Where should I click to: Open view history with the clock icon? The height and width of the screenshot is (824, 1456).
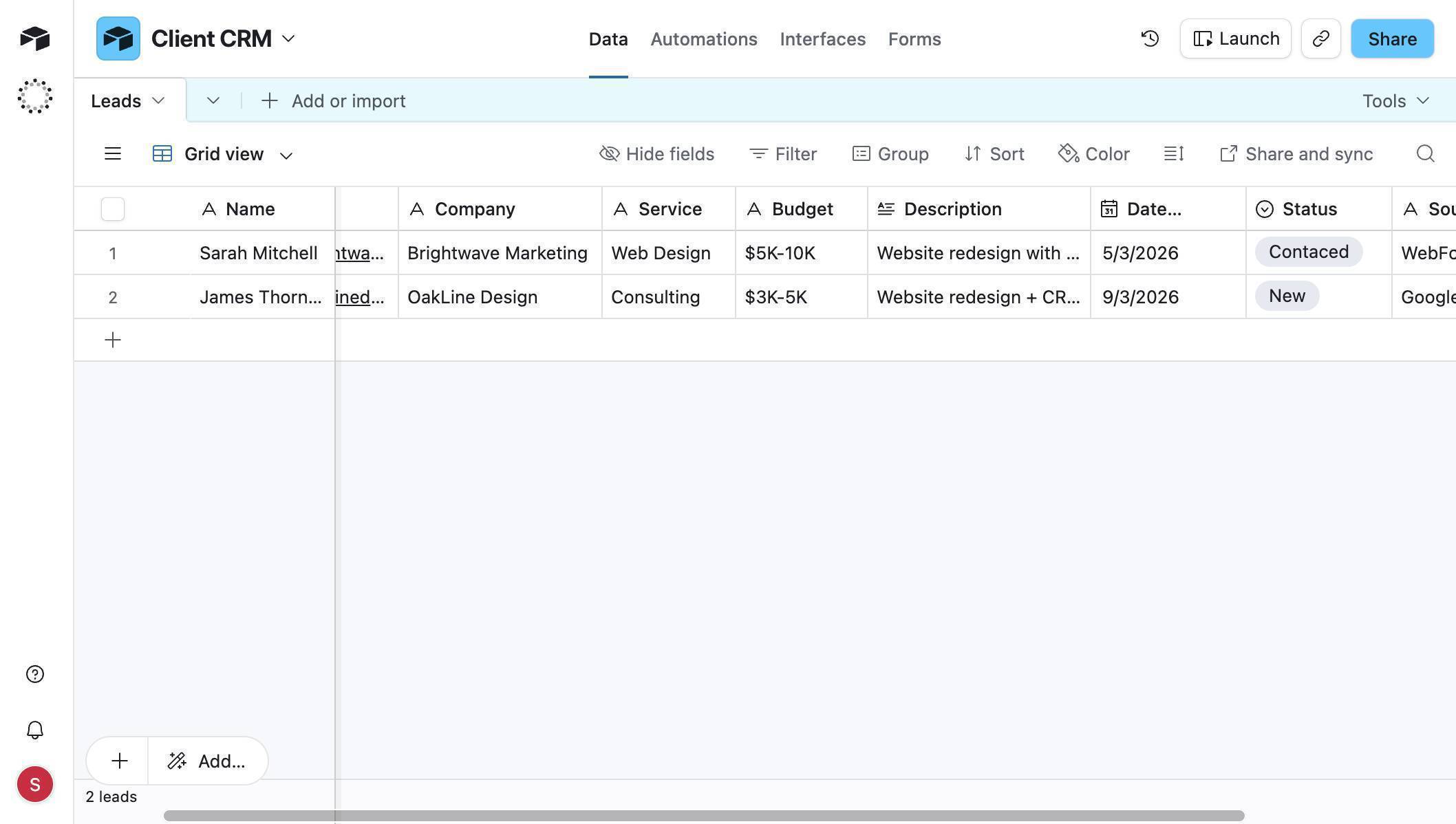coord(1148,39)
